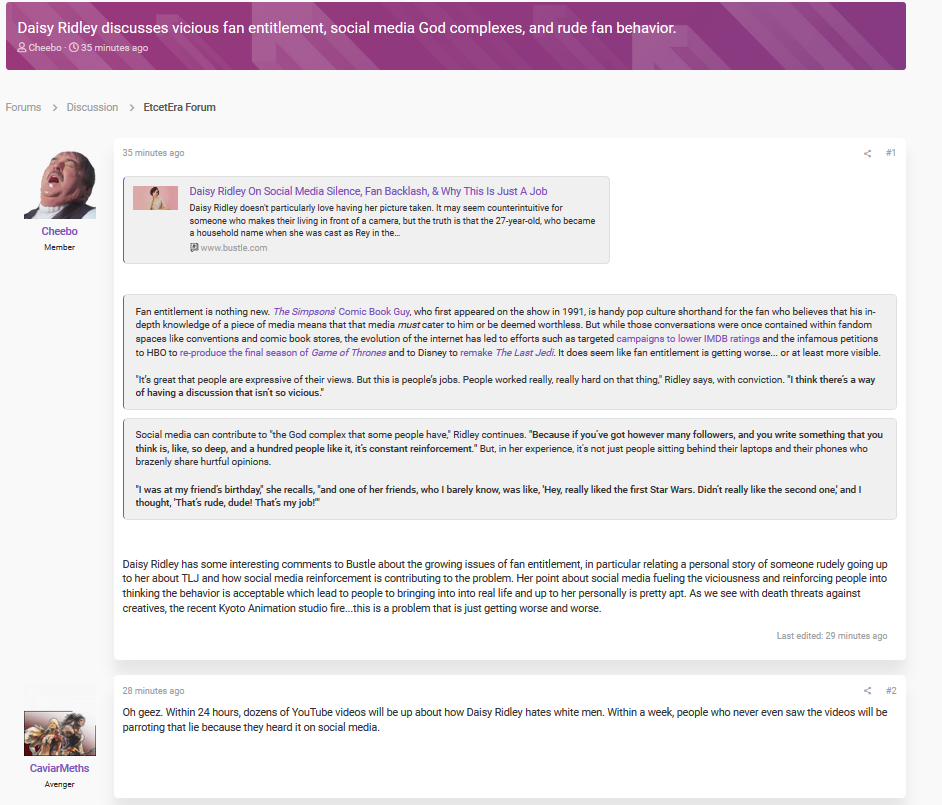Click the quote beginning 'Social media can contribute'
942x805 pixels.
pyautogui.click(x=509, y=469)
